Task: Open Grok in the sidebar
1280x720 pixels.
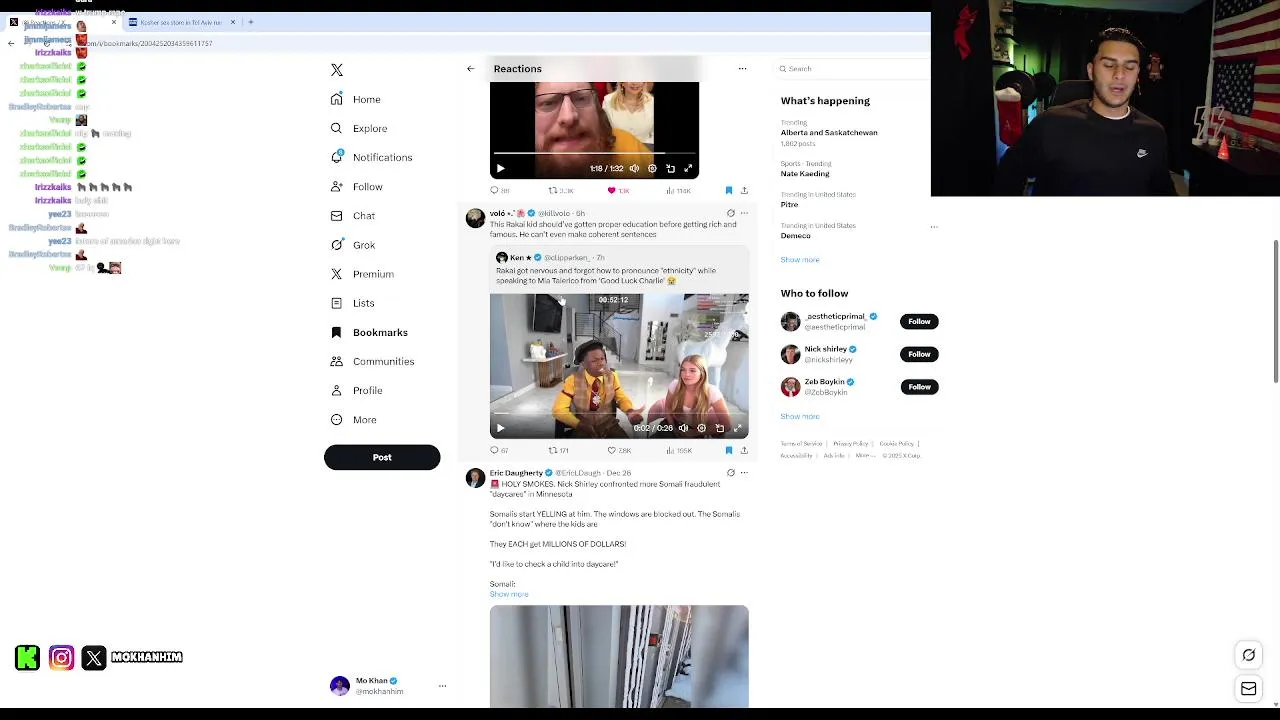Action: click(x=353, y=245)
